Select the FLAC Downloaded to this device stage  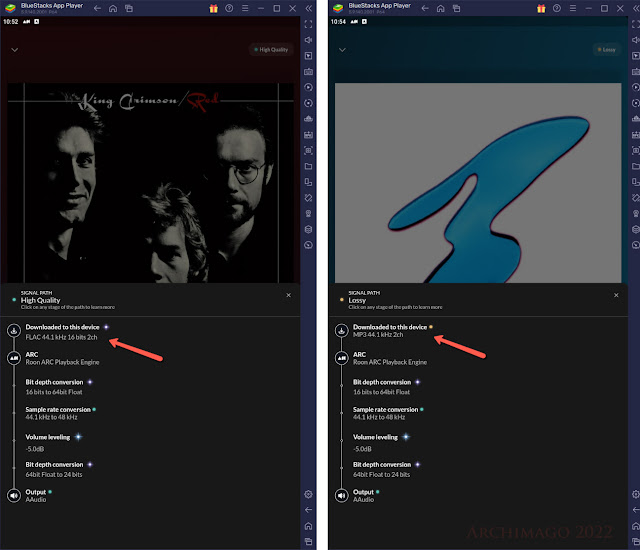click(x=62, y=332)
